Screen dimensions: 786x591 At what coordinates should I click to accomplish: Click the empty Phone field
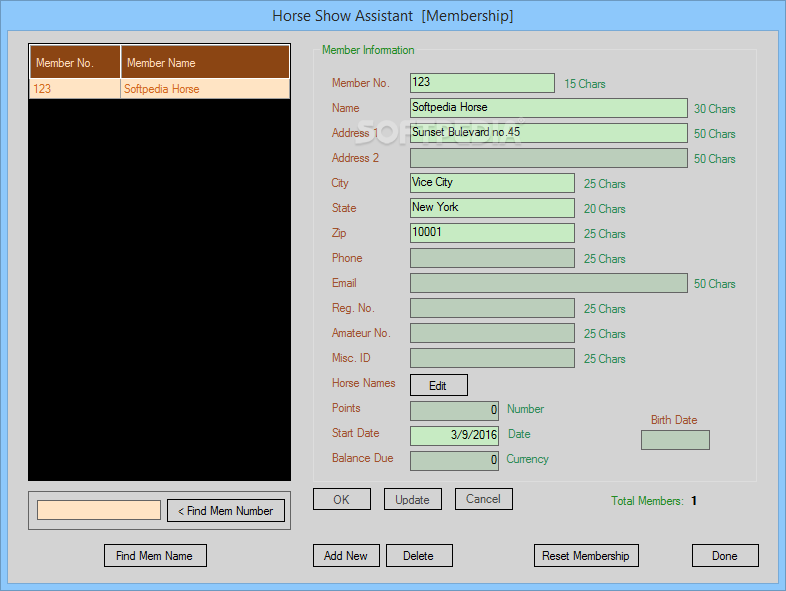[x=492, y=258]
